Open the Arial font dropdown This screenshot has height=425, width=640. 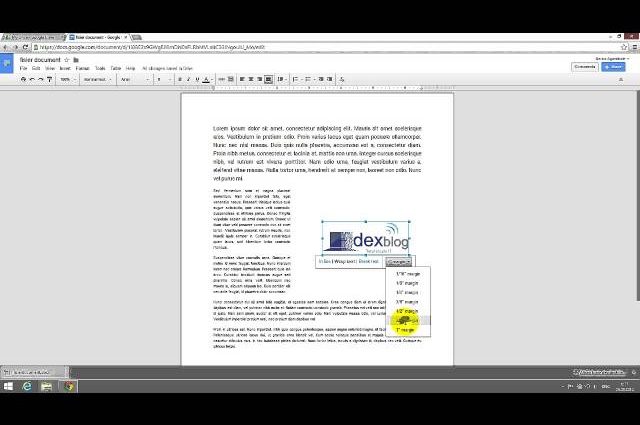click(x=135, y=79)
